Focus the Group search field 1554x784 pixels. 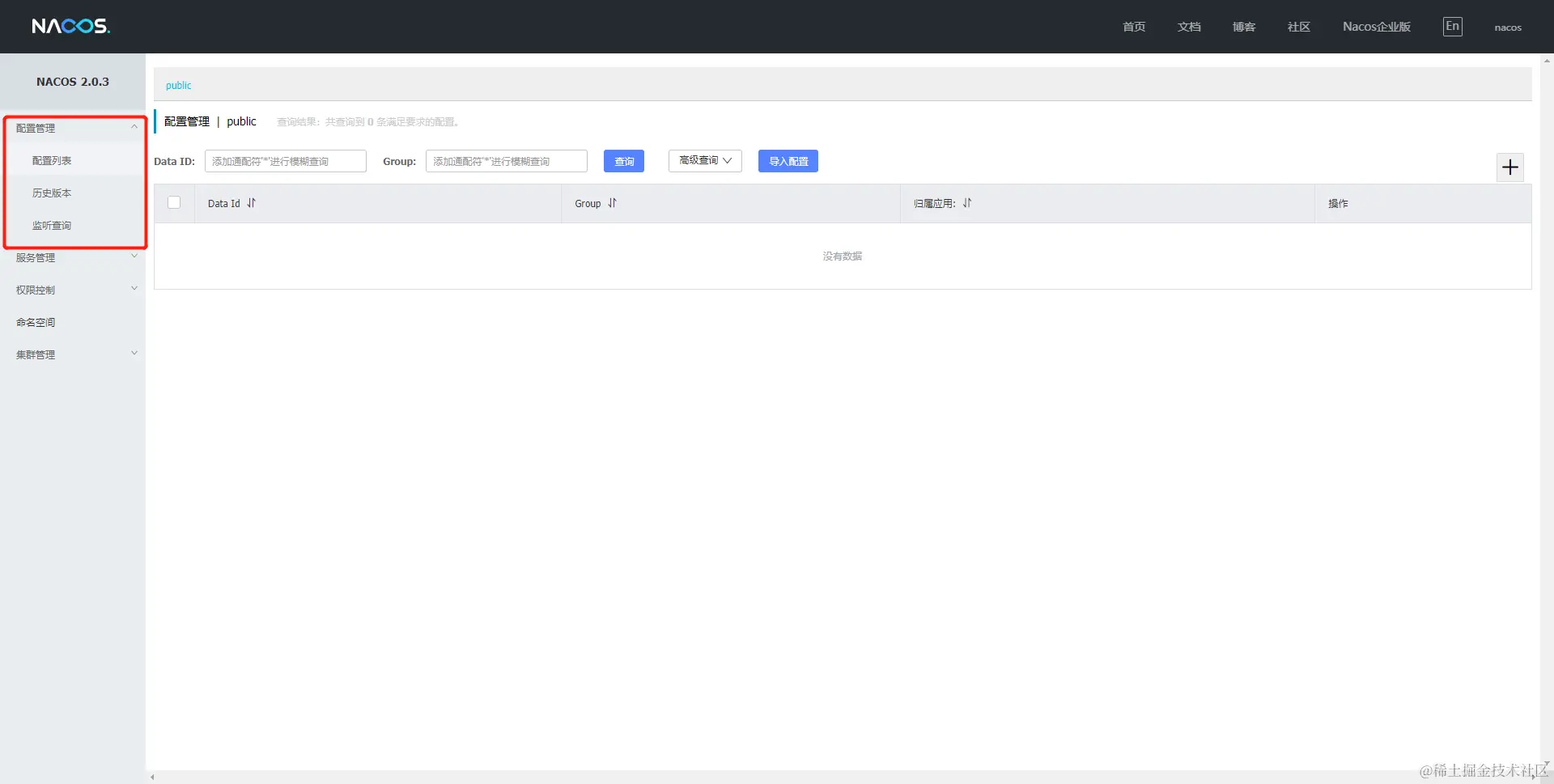(x=507, y=161)
